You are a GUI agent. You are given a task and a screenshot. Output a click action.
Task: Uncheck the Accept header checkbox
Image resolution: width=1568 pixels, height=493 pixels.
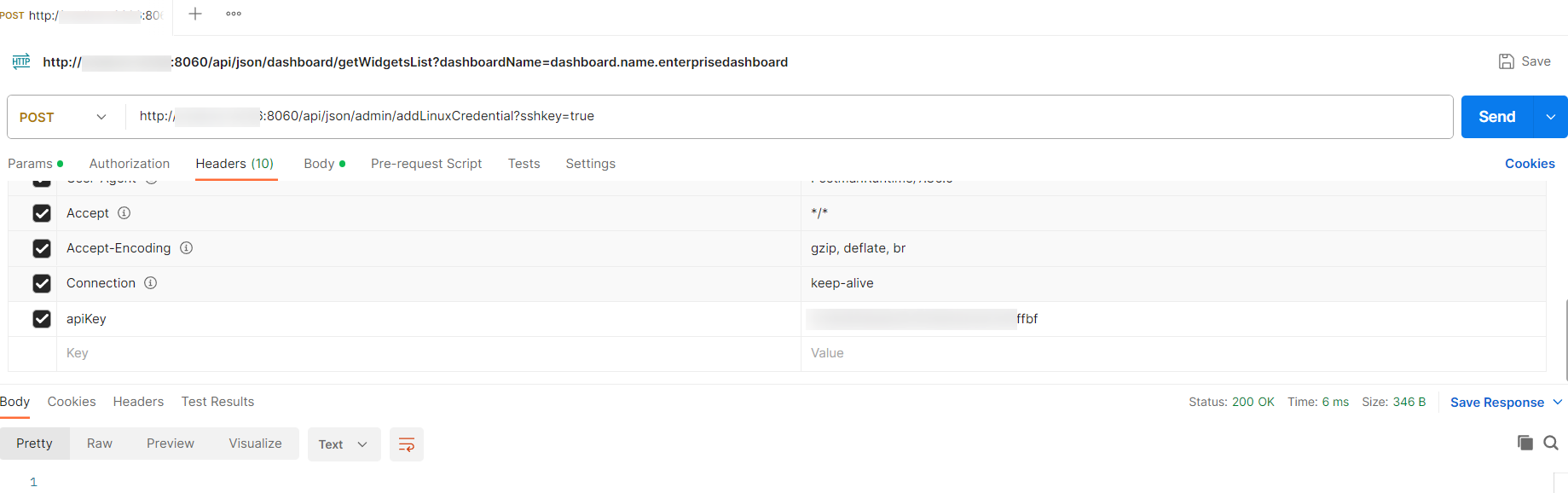click(42, 213)
